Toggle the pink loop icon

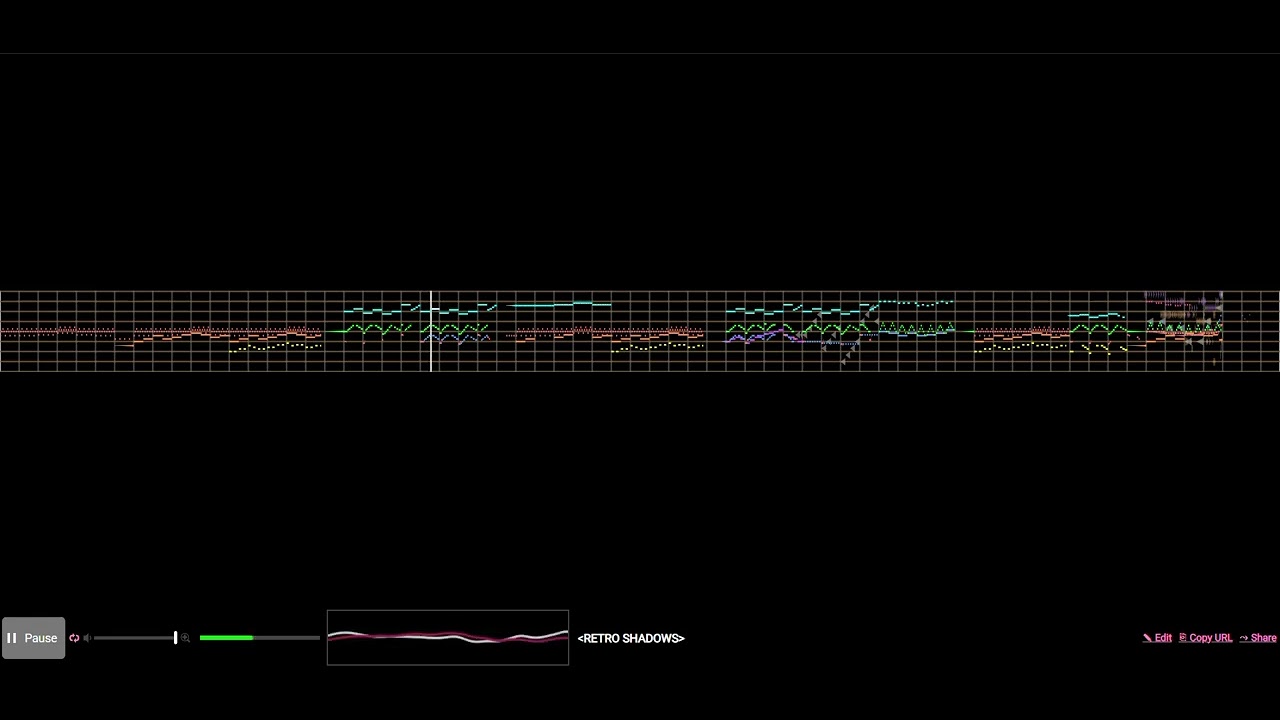tap(74, 638)
